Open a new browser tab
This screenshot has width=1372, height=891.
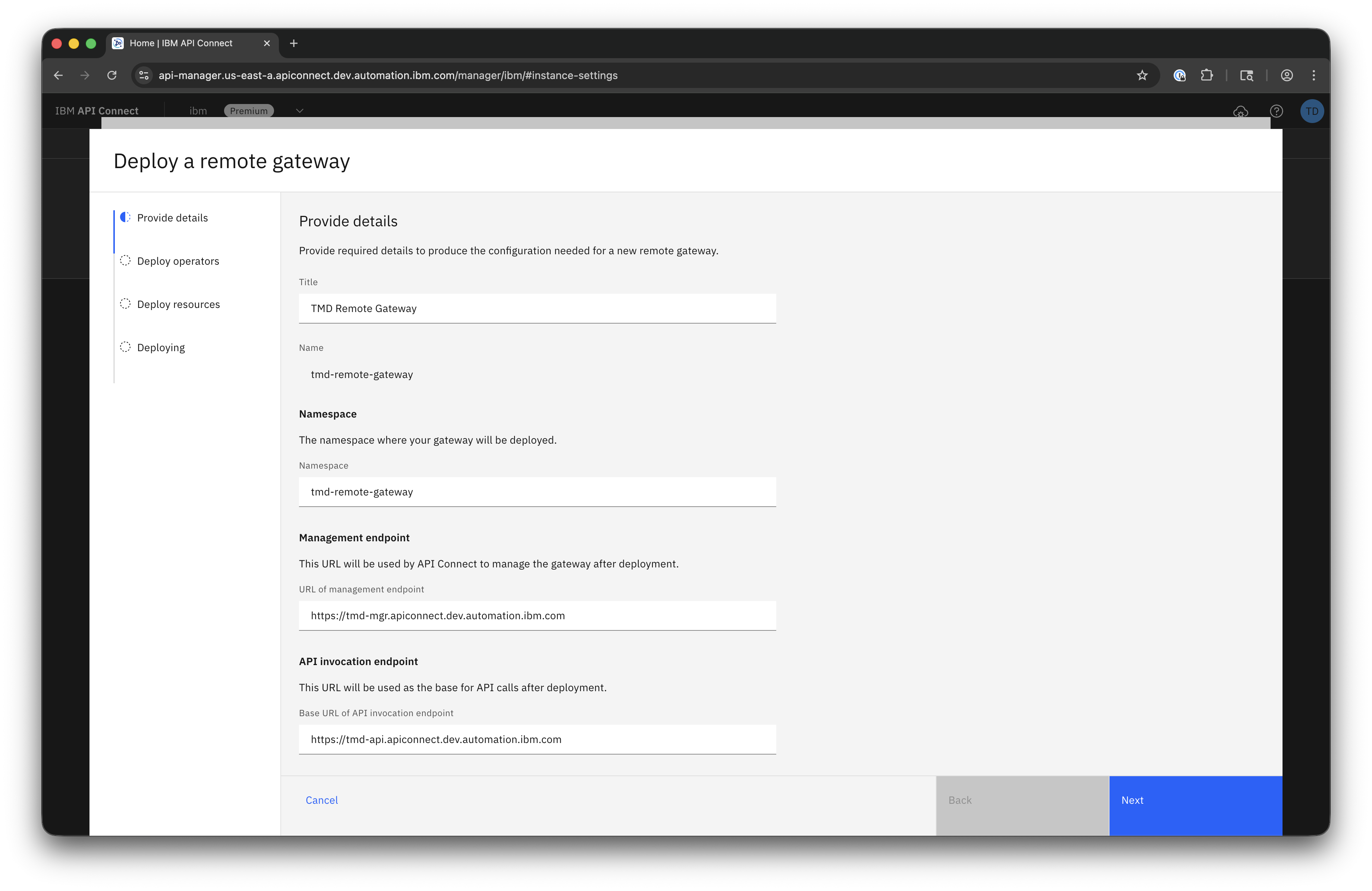pyautogui.click(x=293, y=43)
